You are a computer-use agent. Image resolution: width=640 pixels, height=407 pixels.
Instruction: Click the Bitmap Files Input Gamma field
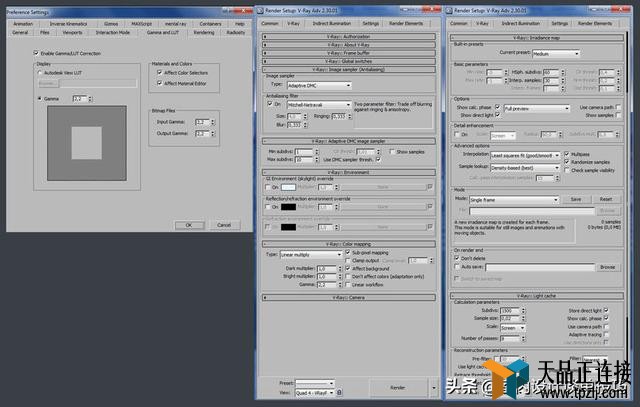tap(202, 122)
